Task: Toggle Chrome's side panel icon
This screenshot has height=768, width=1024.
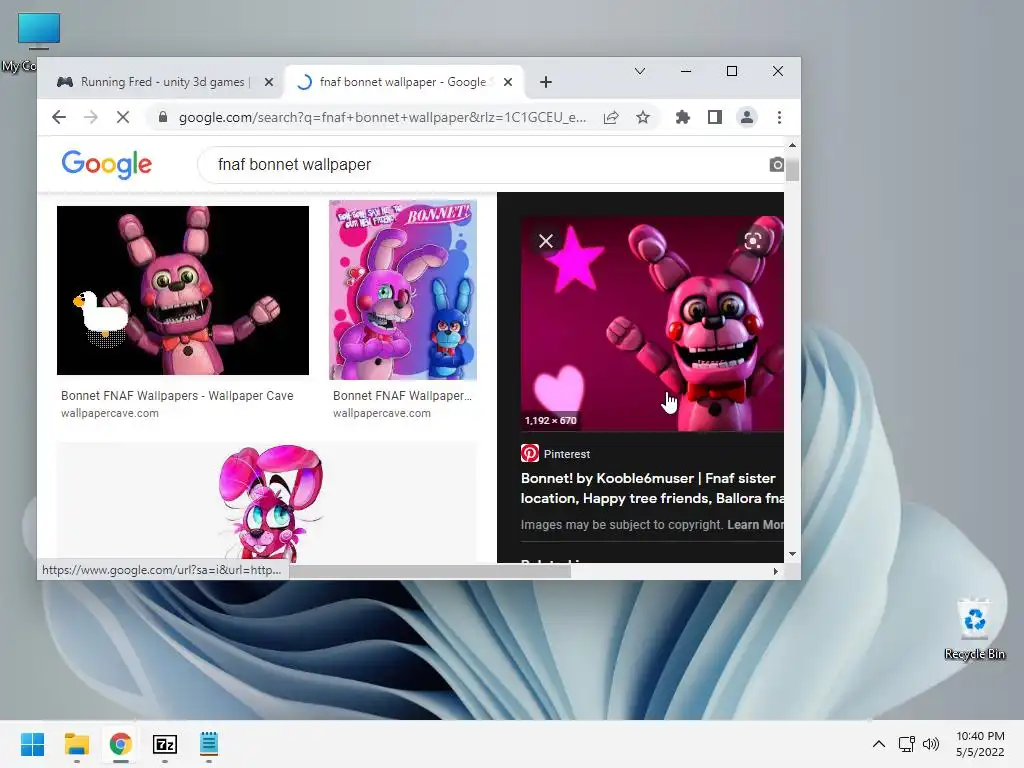Action: pyautogui.click(x=714, y=118)
